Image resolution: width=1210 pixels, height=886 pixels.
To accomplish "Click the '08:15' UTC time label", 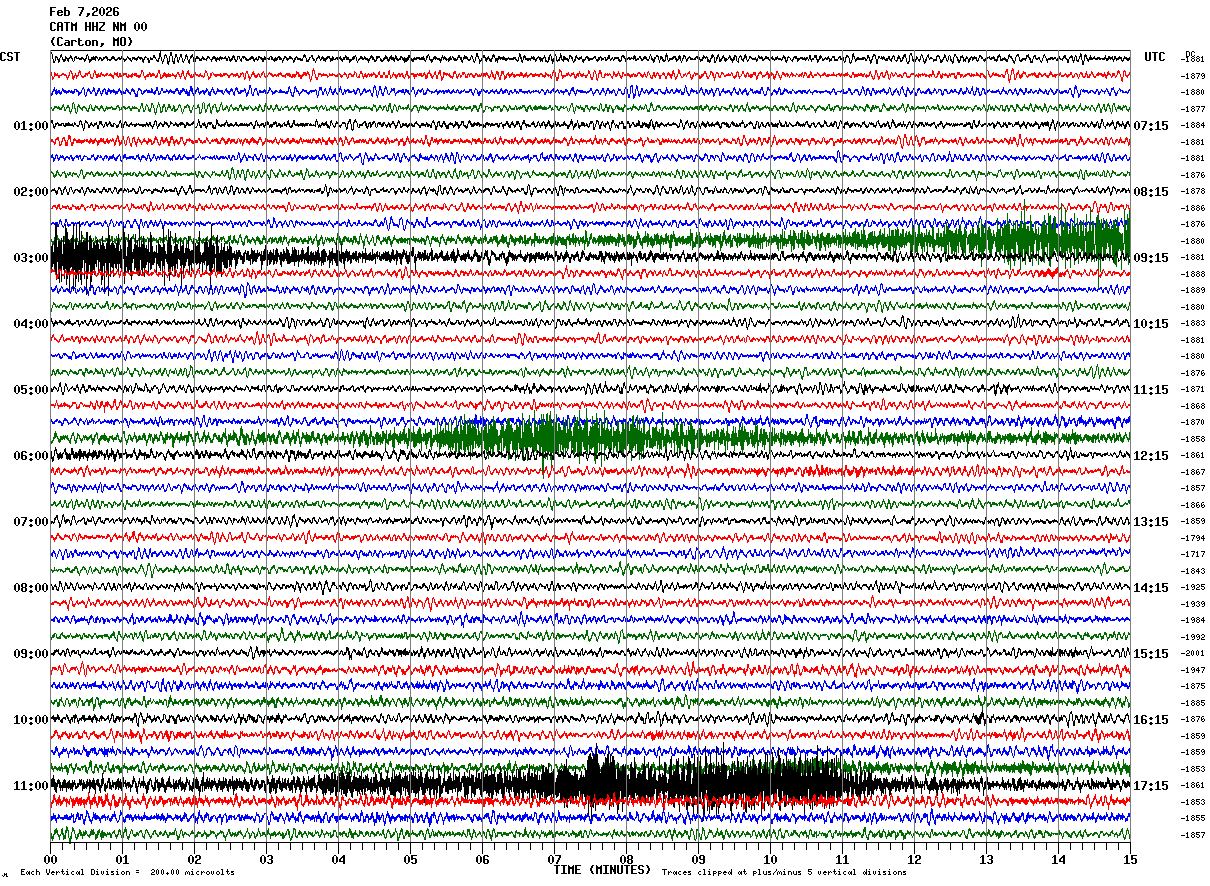I will point(1151,192).
